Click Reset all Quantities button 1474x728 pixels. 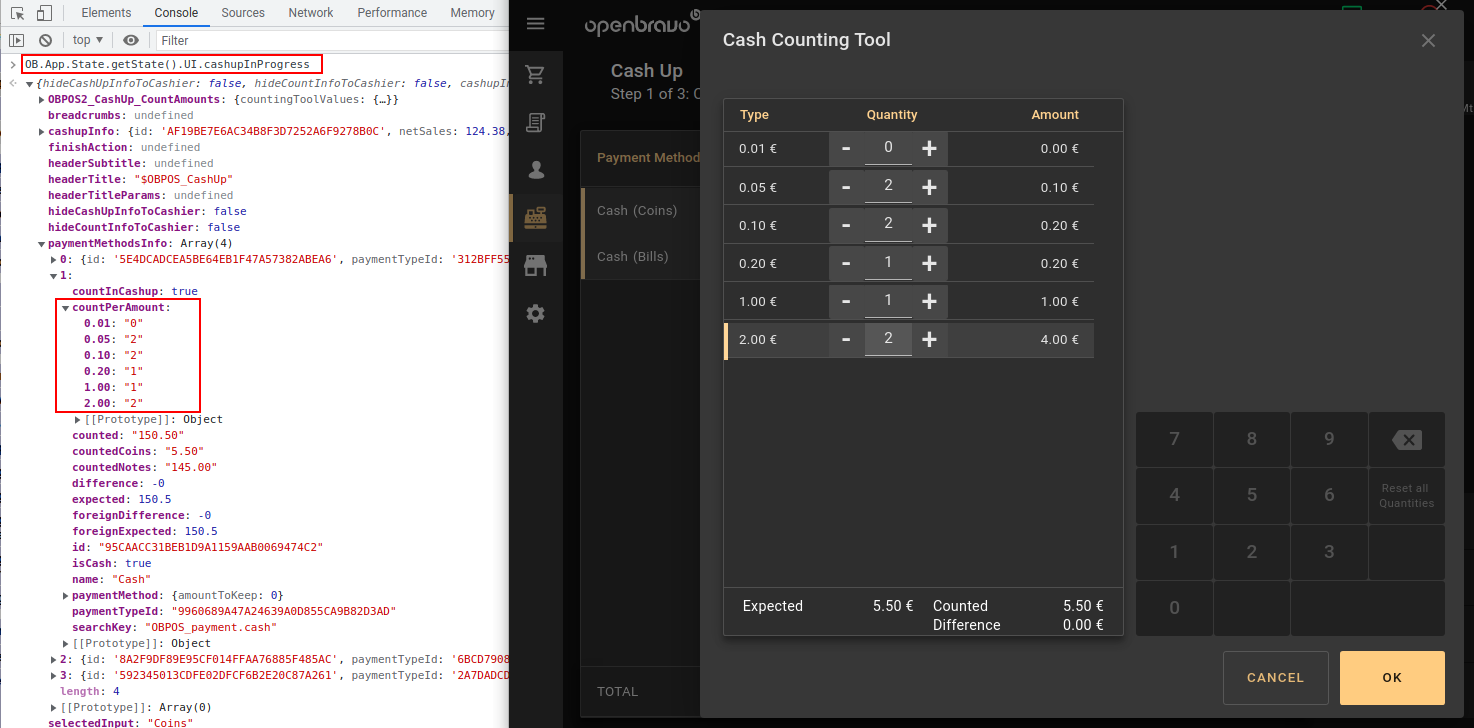pyautogui.click(x=1406, y=496)
